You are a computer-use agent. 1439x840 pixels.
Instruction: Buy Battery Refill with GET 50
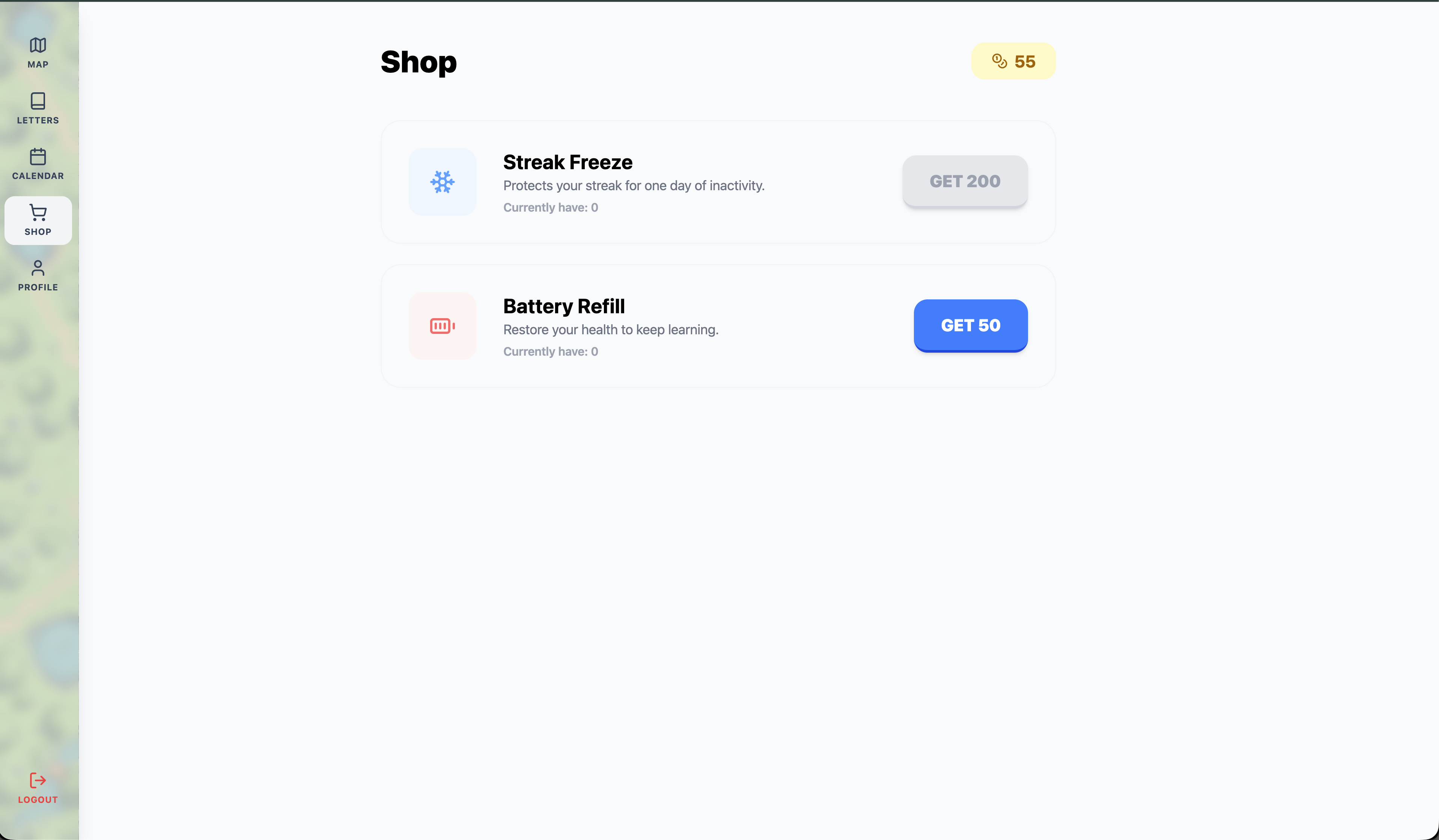click(970, 325)
